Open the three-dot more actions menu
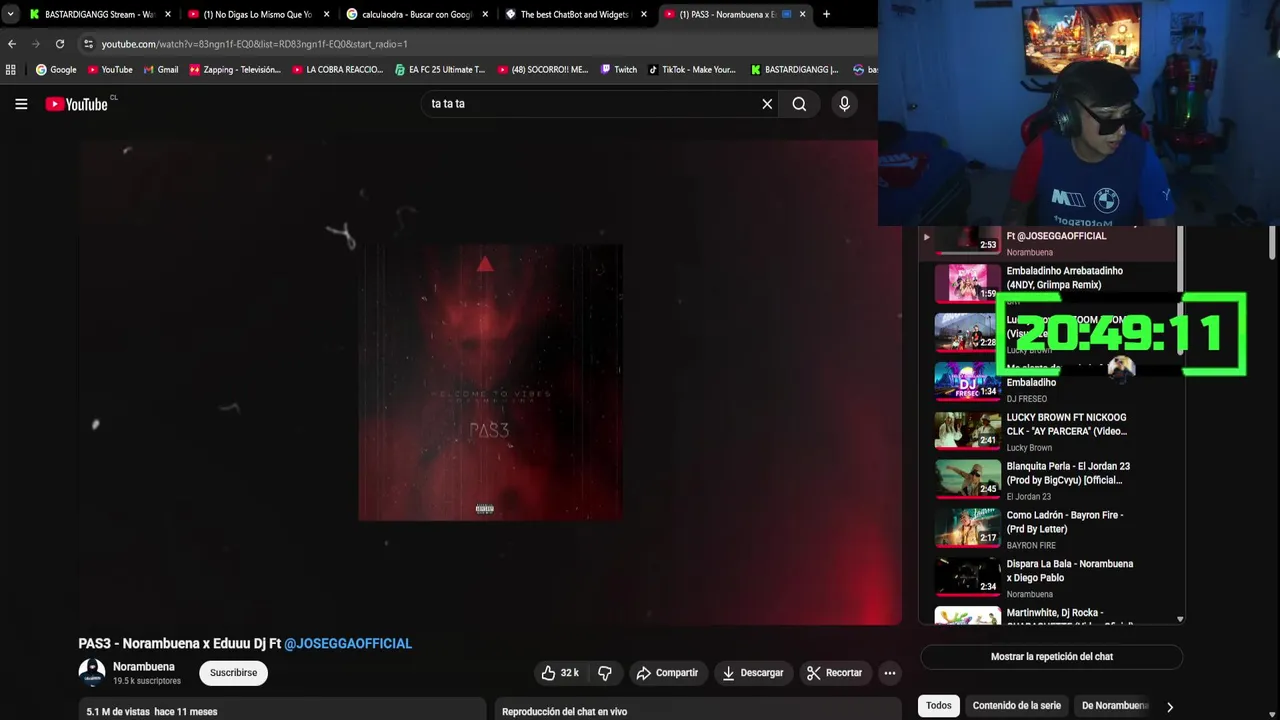Image resolution: width=1280 pixels, height=720 pixels. pyautogui.click(x=889, y=673)
